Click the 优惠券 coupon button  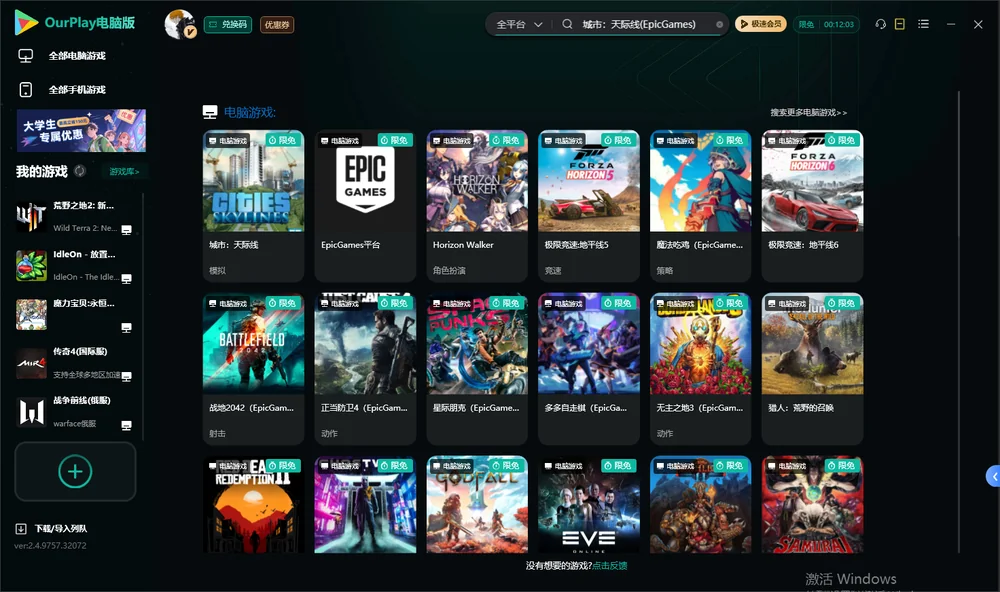click(x=277, y=24)
